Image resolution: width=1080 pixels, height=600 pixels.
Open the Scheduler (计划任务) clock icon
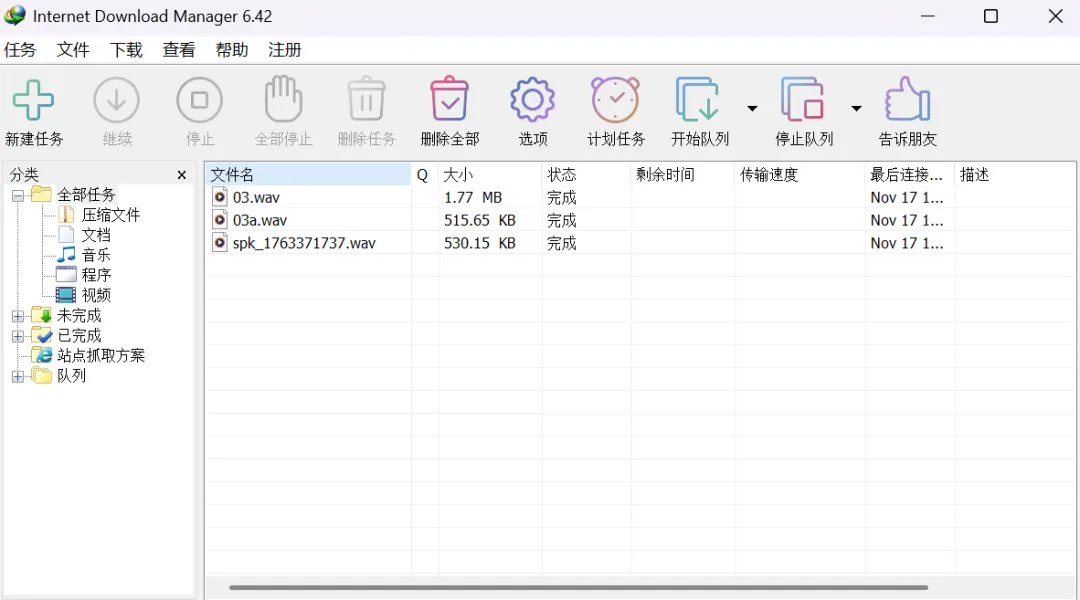(x=616, y=99)
